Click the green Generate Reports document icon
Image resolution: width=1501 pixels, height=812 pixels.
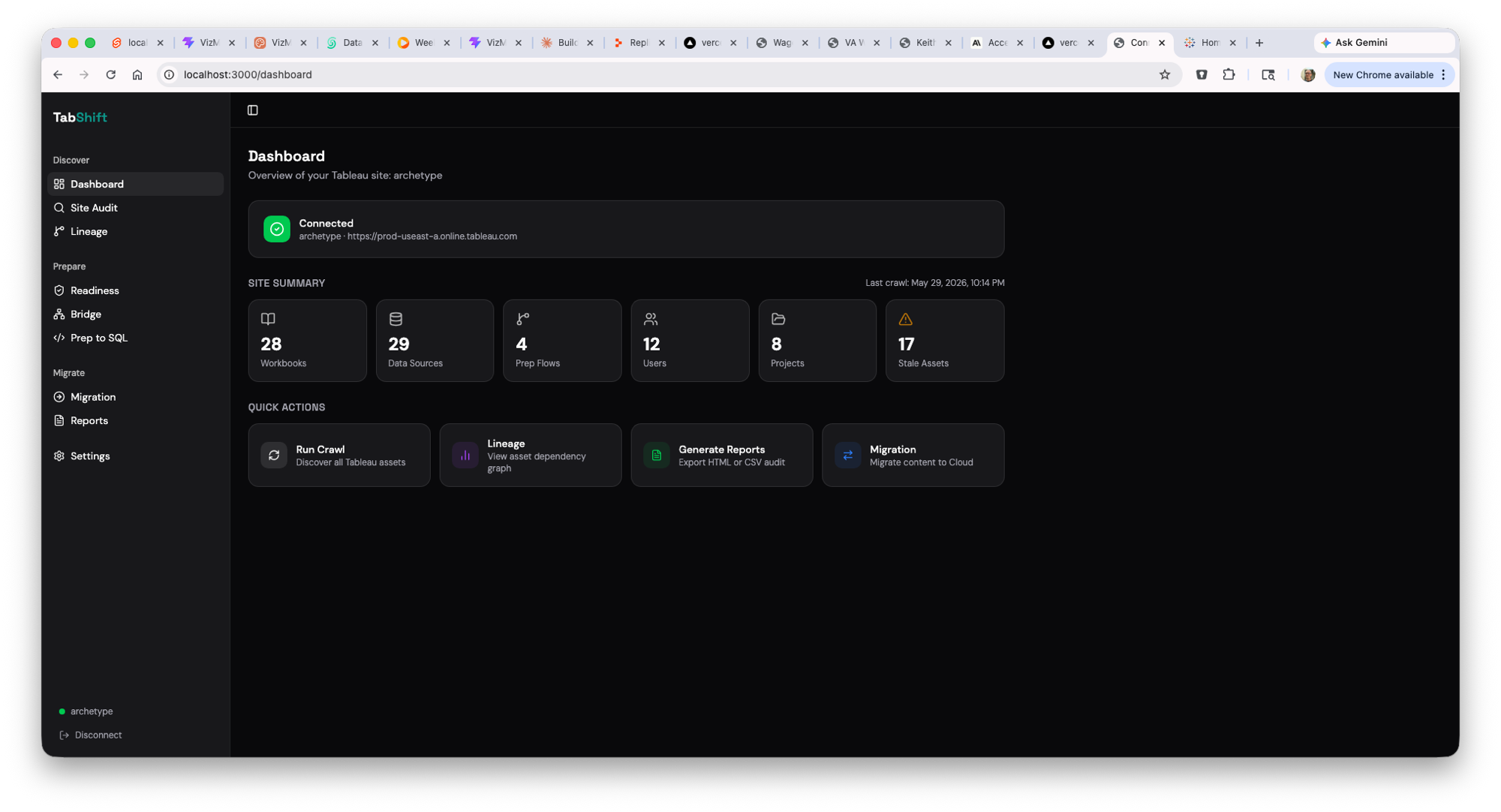pos(657,455)
